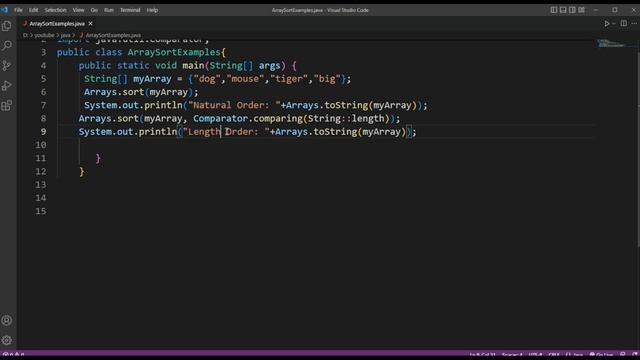Image resolution: width=640 pixels, height=360 pixels.
Task: Click line number 13 in gutter
Action: [41, 185]
